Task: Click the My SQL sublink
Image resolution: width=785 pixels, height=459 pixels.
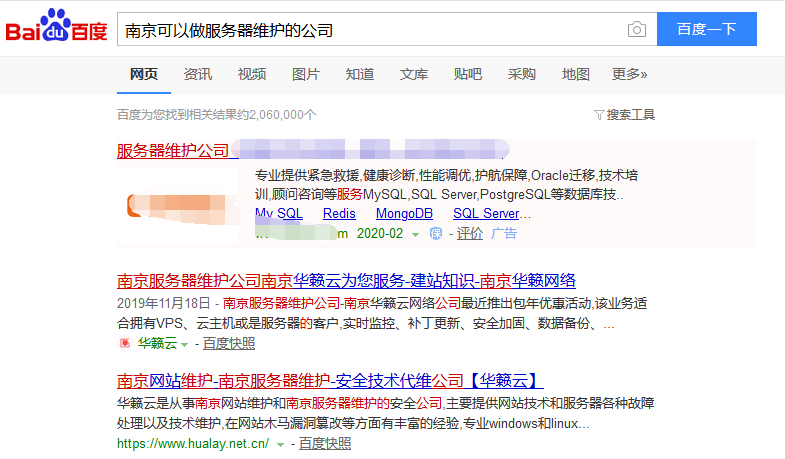Action: point(279,214)
